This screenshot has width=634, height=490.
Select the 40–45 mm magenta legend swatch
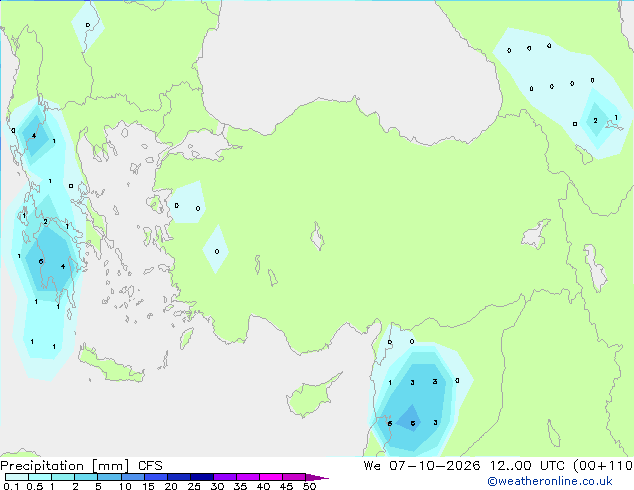tap(271, 477)
